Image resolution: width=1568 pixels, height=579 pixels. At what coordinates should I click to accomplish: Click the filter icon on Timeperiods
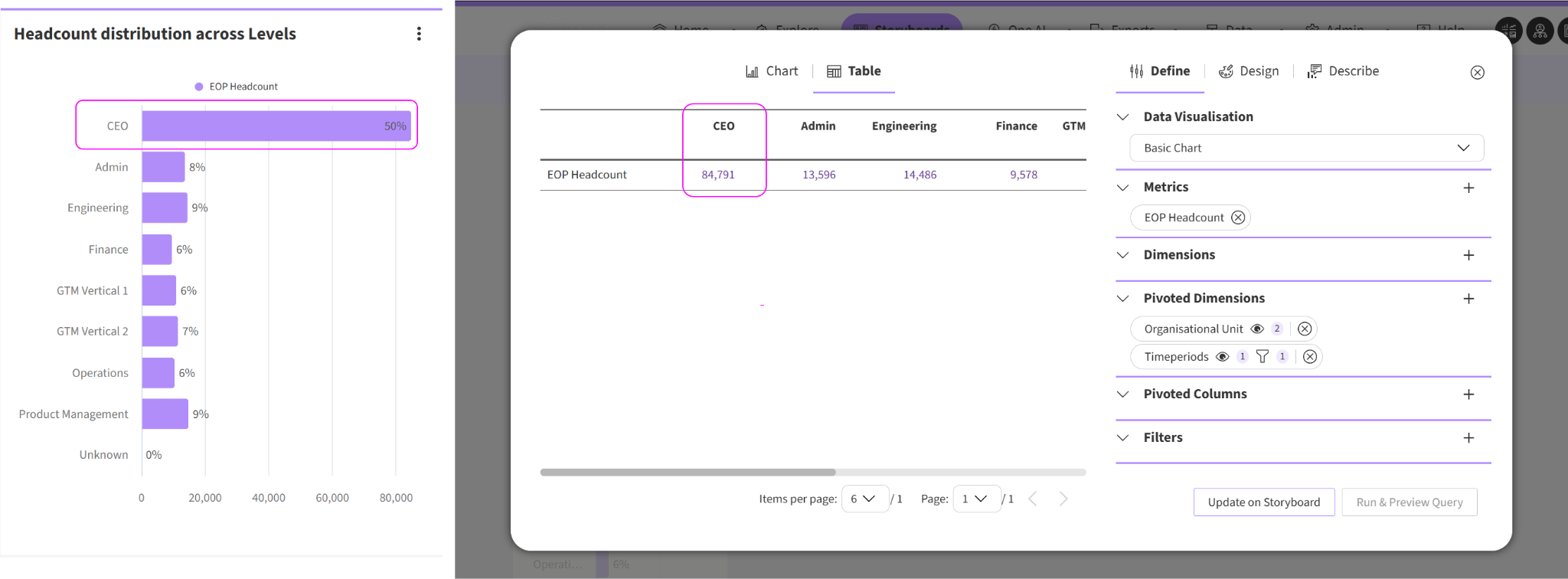[1263, 356]
